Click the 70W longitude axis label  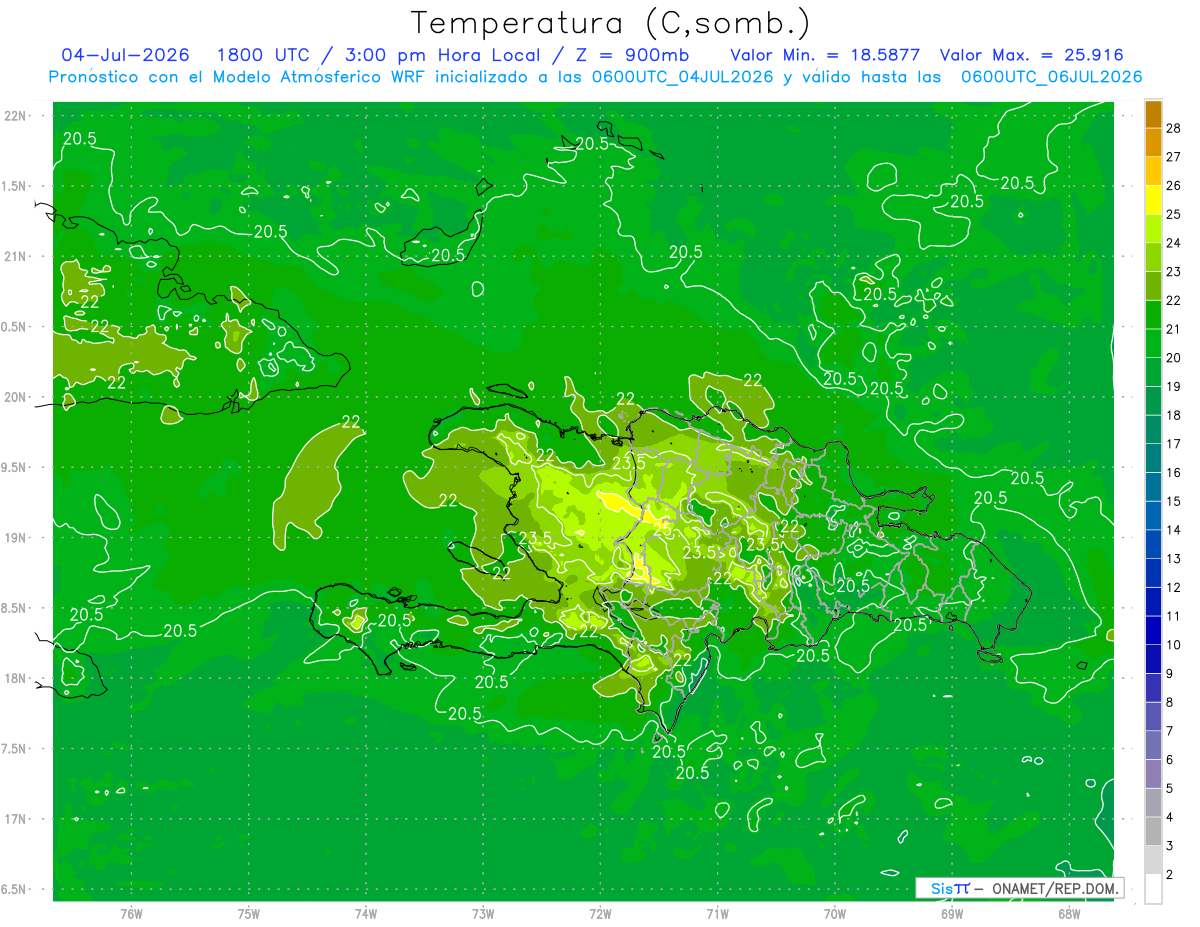[x=834, y=913]
